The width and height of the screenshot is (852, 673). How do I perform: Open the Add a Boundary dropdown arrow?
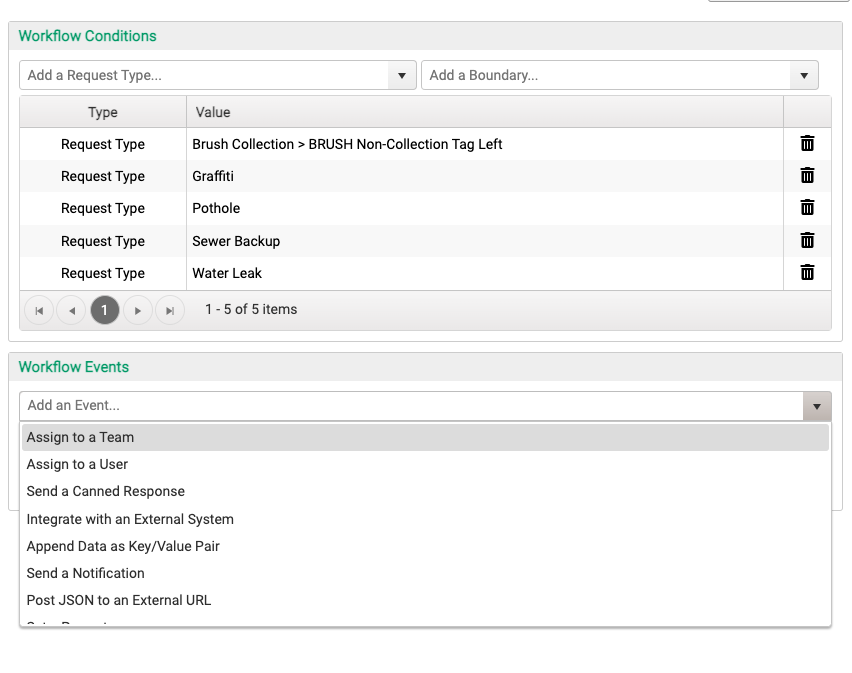coord(804,76)
